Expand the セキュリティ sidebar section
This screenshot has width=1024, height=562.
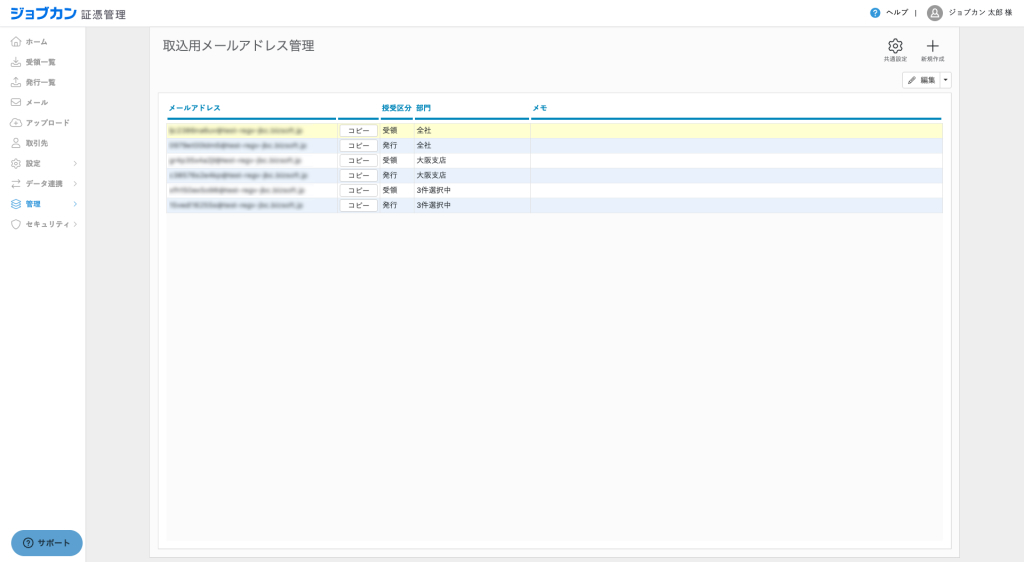75,224
